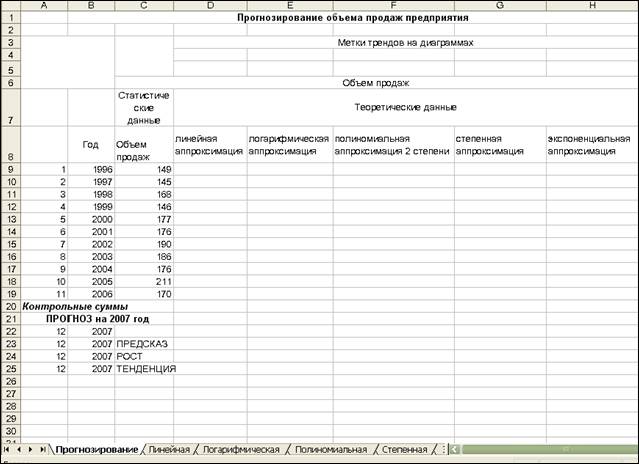Select column B header
Screen dimensions: 639x464
[91, 5]
